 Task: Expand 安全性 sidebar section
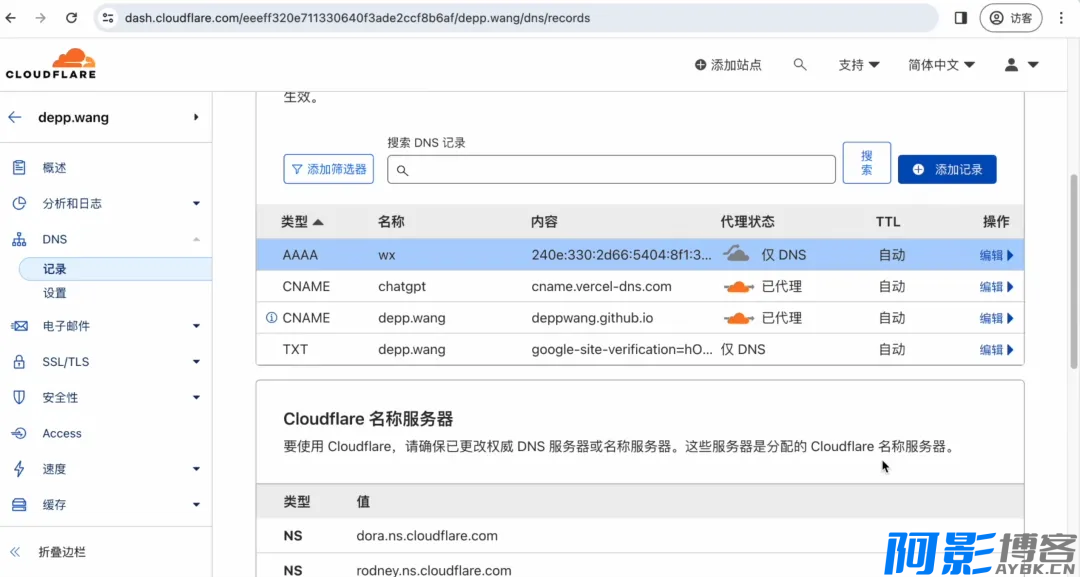pos(196,397)
